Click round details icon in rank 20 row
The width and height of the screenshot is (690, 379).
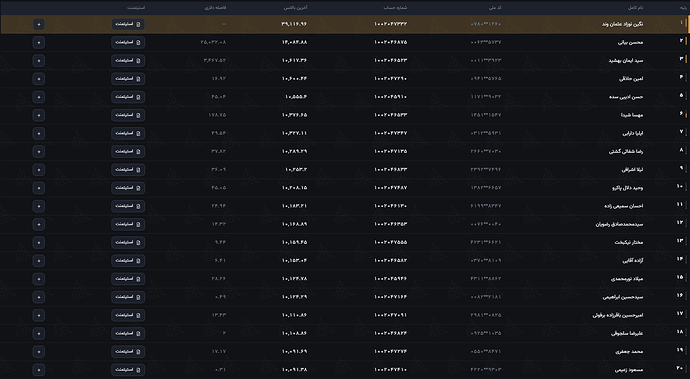[39, 370]
